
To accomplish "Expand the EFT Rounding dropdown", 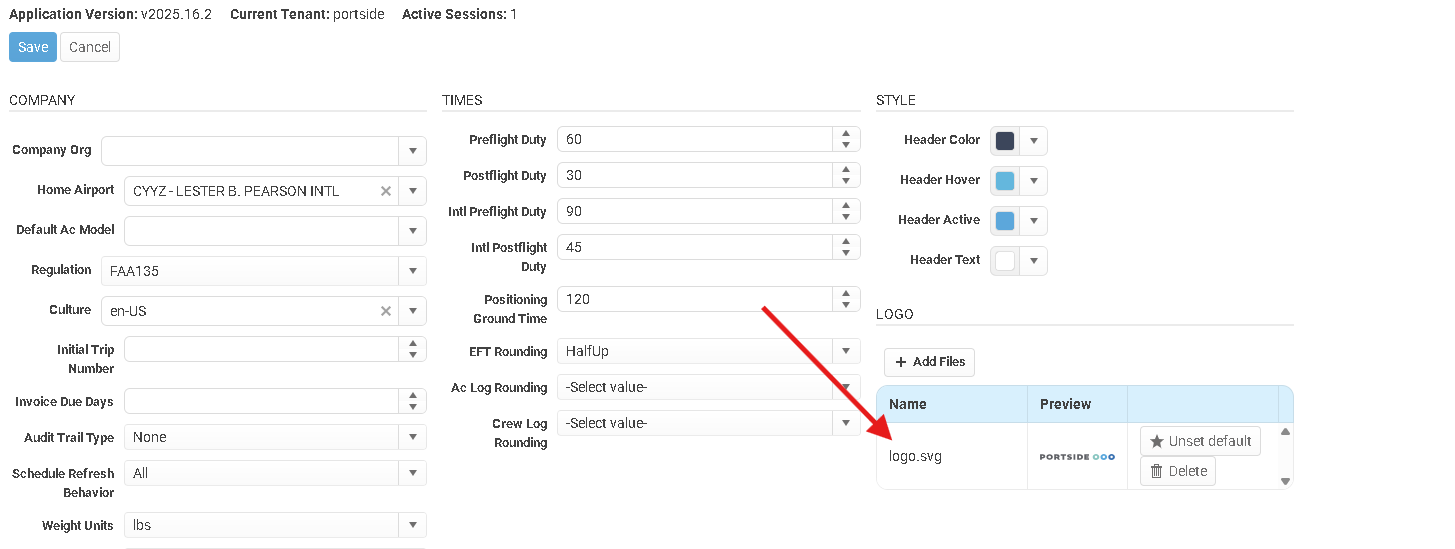I will (846, 351).
